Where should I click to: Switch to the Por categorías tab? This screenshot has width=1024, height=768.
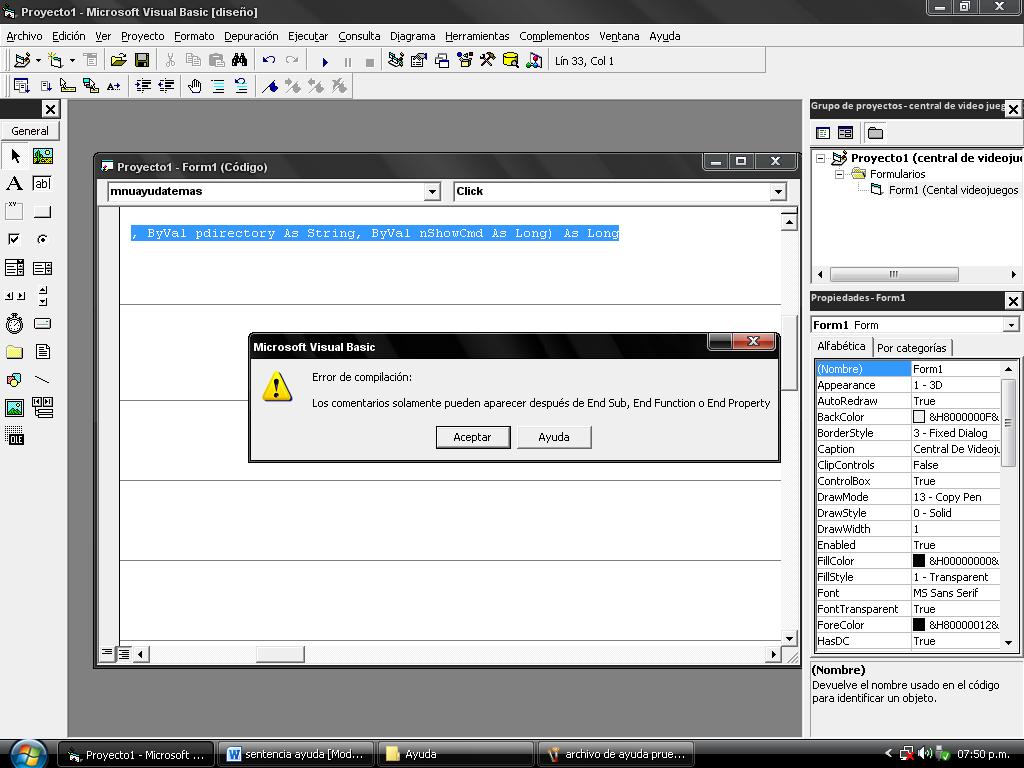click(912, 348)
